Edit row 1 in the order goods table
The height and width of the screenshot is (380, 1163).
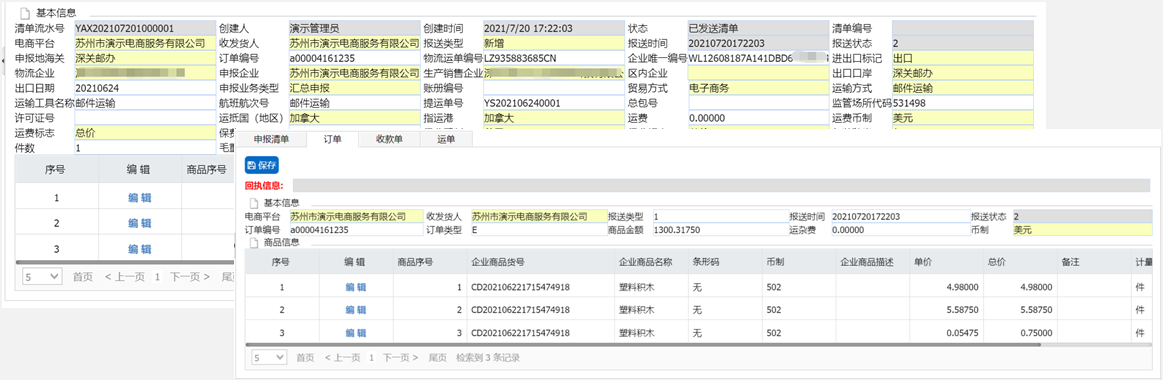pyautogui.click(x=355, y=287)
